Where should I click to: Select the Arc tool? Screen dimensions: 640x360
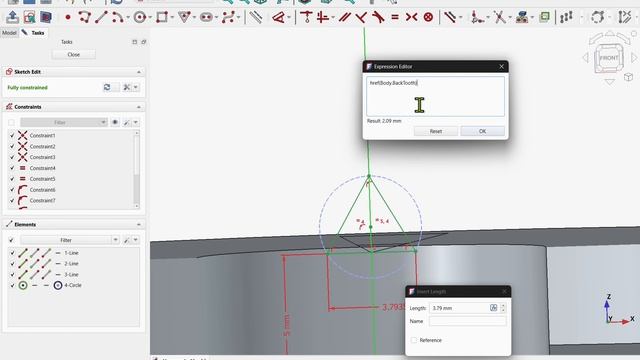[x=118, y=17]
